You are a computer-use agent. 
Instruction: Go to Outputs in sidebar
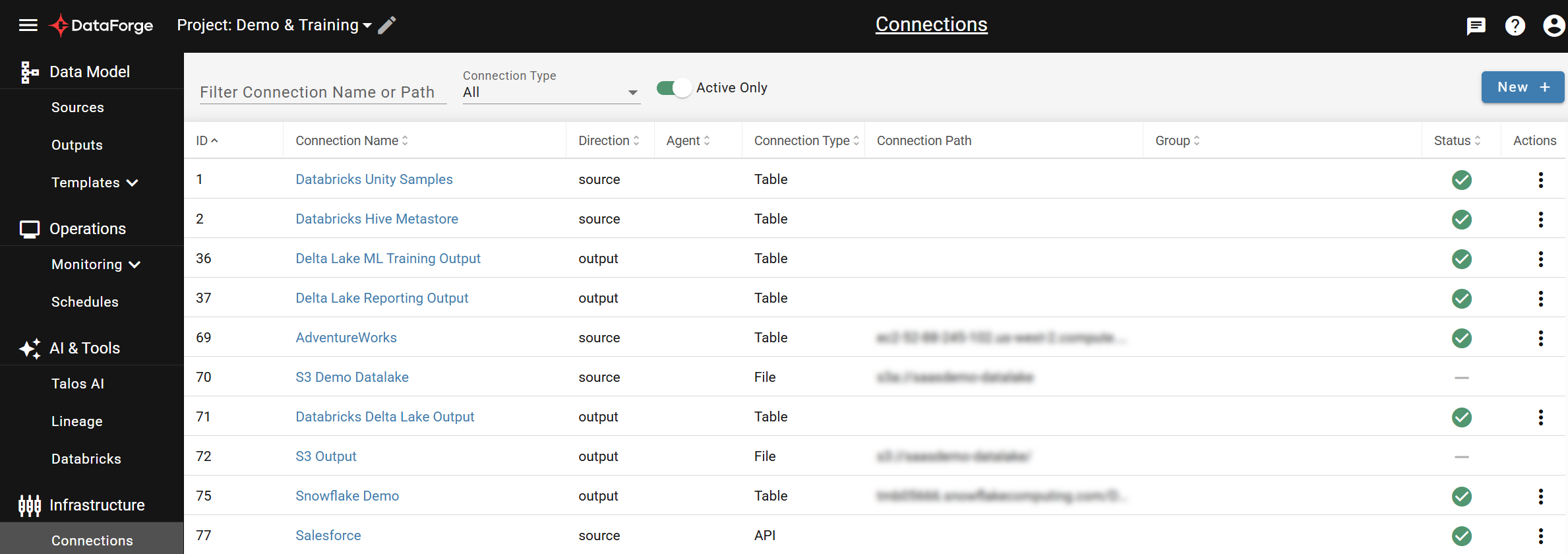tap(77, 145)
